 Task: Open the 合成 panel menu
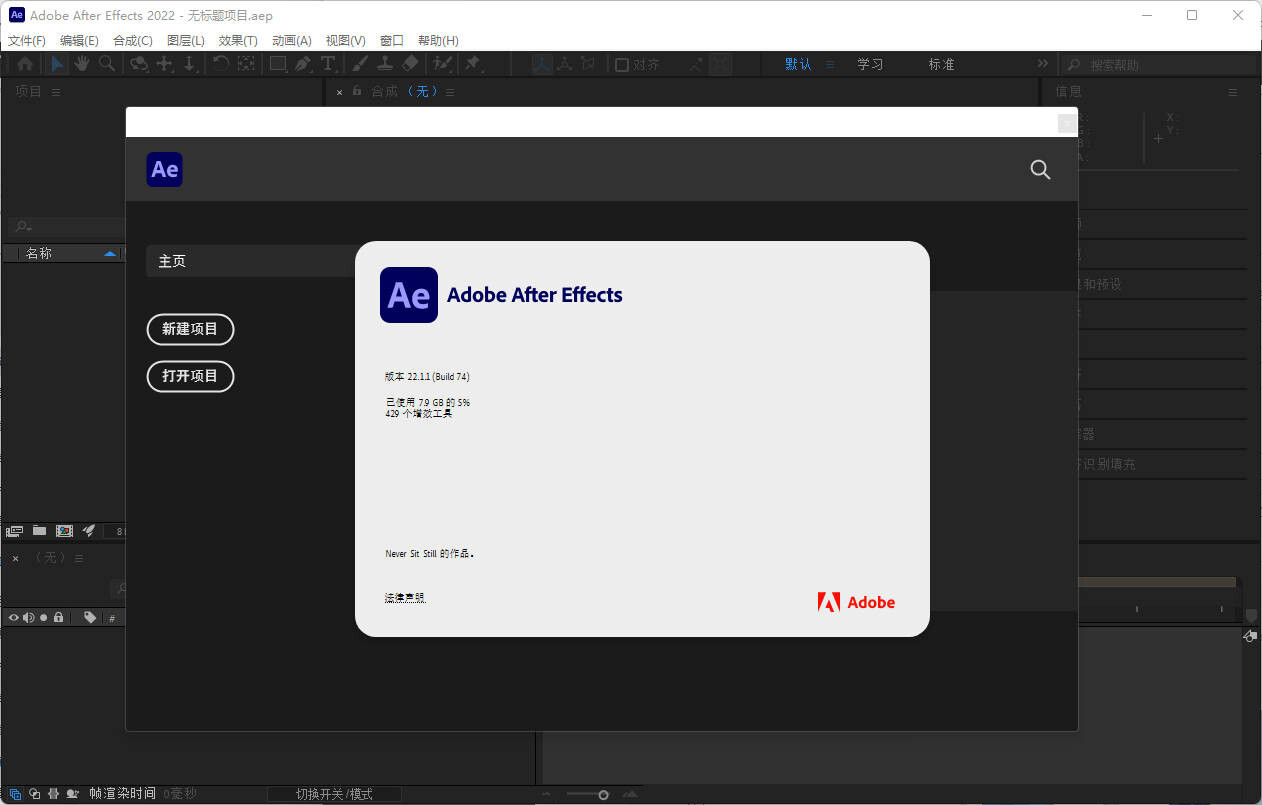click(450, 92)
